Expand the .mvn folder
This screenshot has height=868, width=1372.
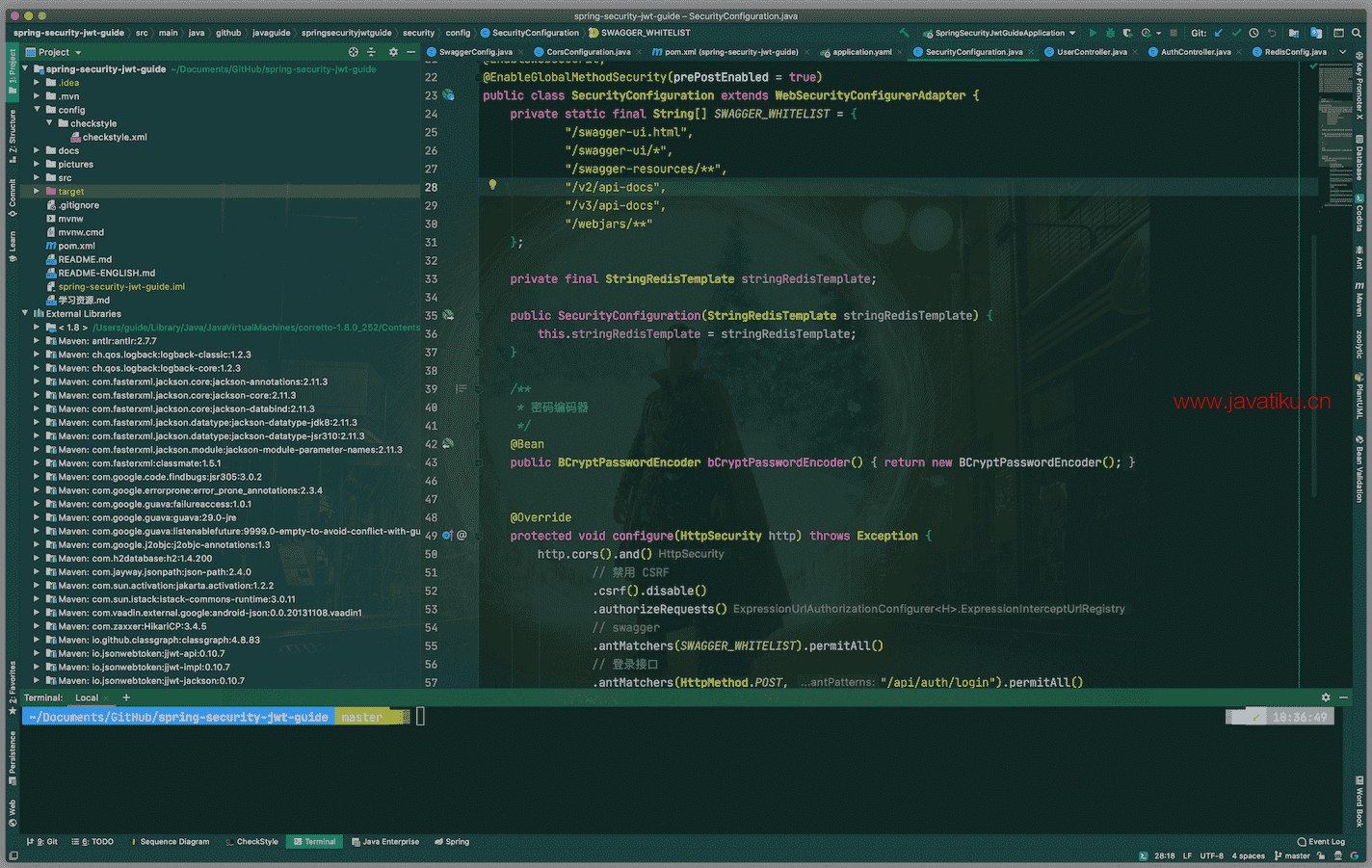(37, 96)
